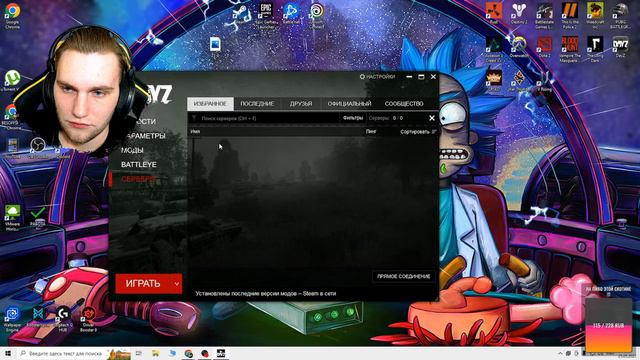
Task: Open Google Chrome desktop shortcut
Action: point(12,16)
